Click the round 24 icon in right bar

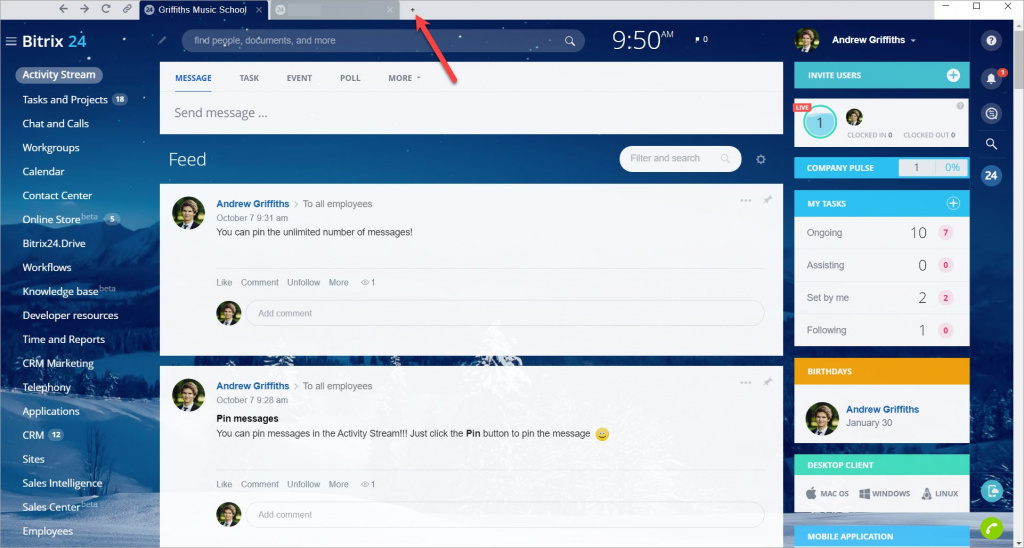[x=991, y=175]
